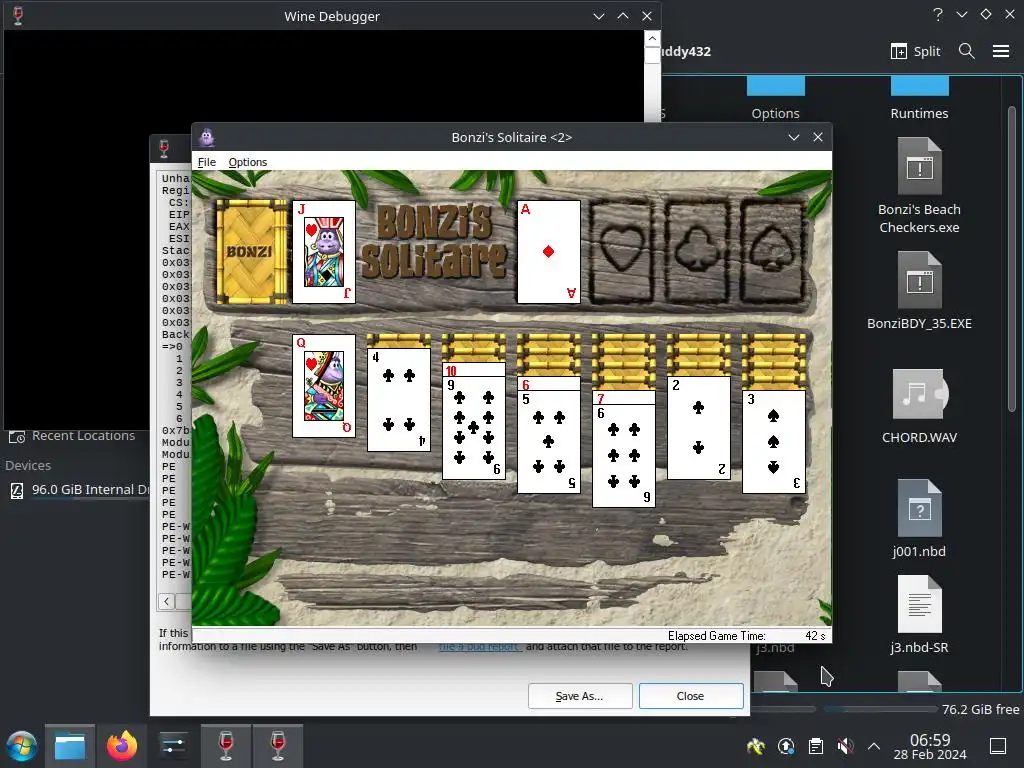Select the red 6 card behind the 5

tap(549, 383)
